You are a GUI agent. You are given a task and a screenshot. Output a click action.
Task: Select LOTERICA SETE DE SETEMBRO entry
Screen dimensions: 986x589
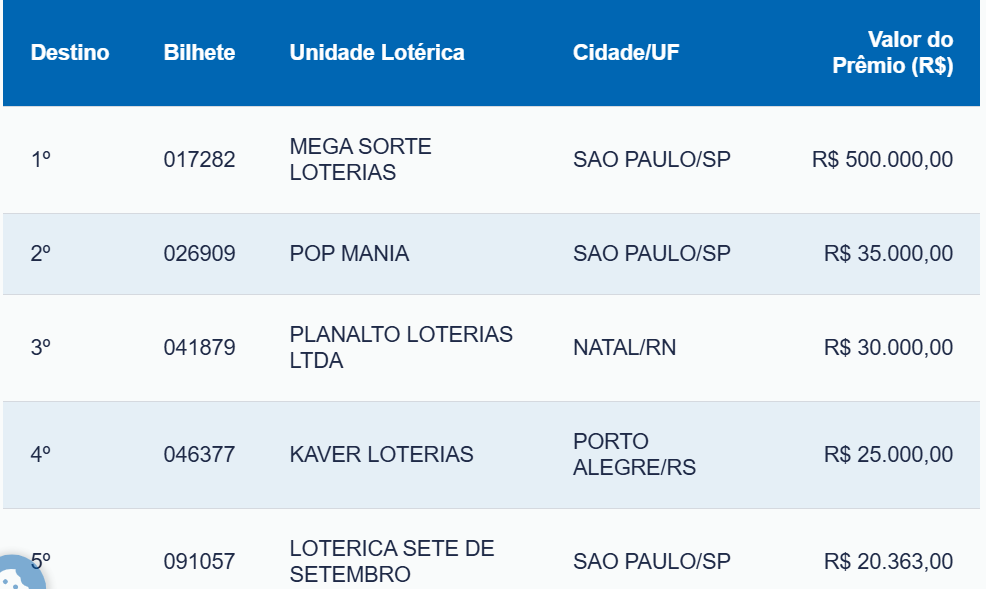391,561
